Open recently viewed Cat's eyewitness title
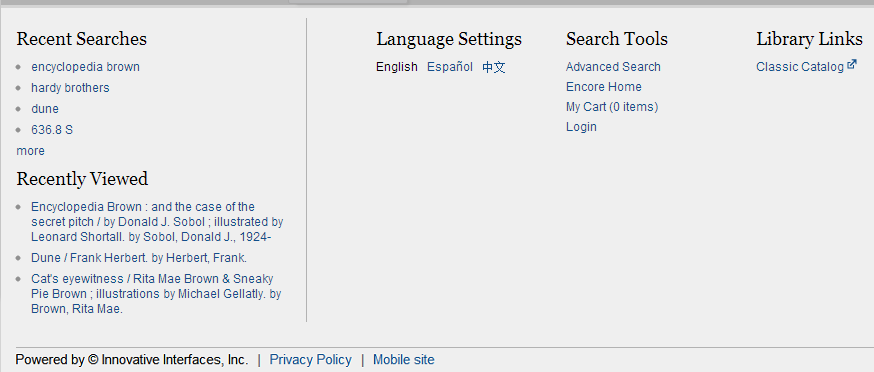 (156, 294)
